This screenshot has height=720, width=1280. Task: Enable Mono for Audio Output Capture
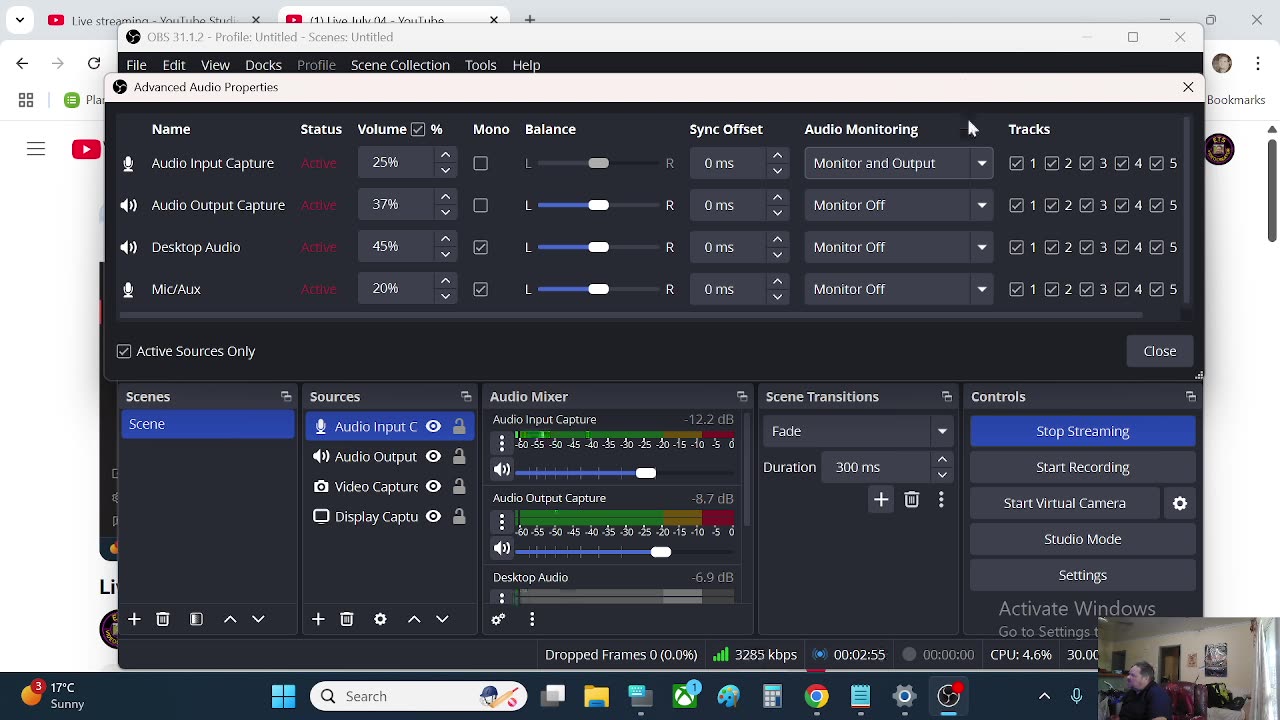click(481, 205)
